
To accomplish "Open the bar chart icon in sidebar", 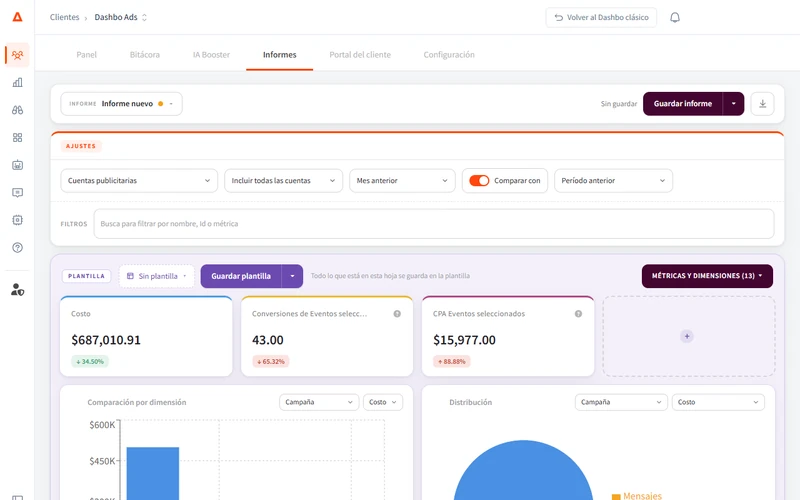I will pyautogui.click(x=17, y=82).
